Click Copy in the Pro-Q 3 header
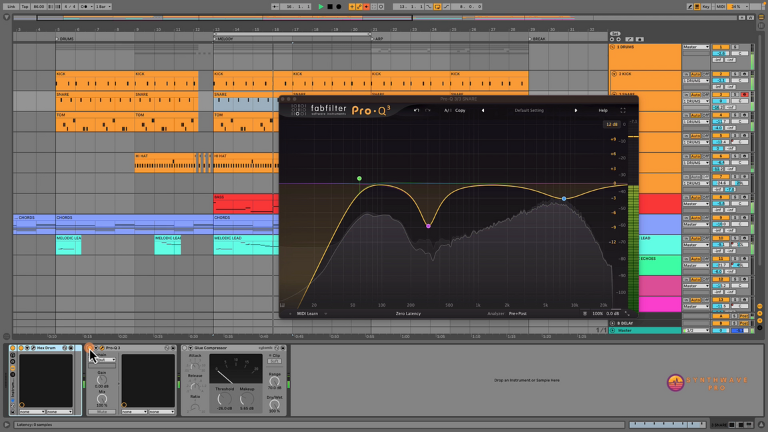 (x=460, y=111)
